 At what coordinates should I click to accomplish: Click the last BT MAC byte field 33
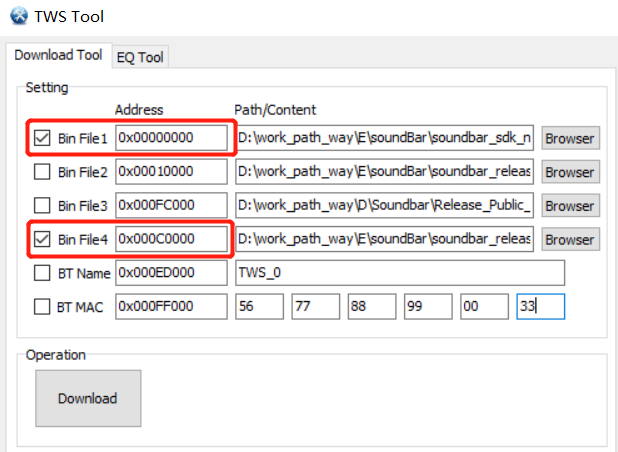(x=540, y=307)
